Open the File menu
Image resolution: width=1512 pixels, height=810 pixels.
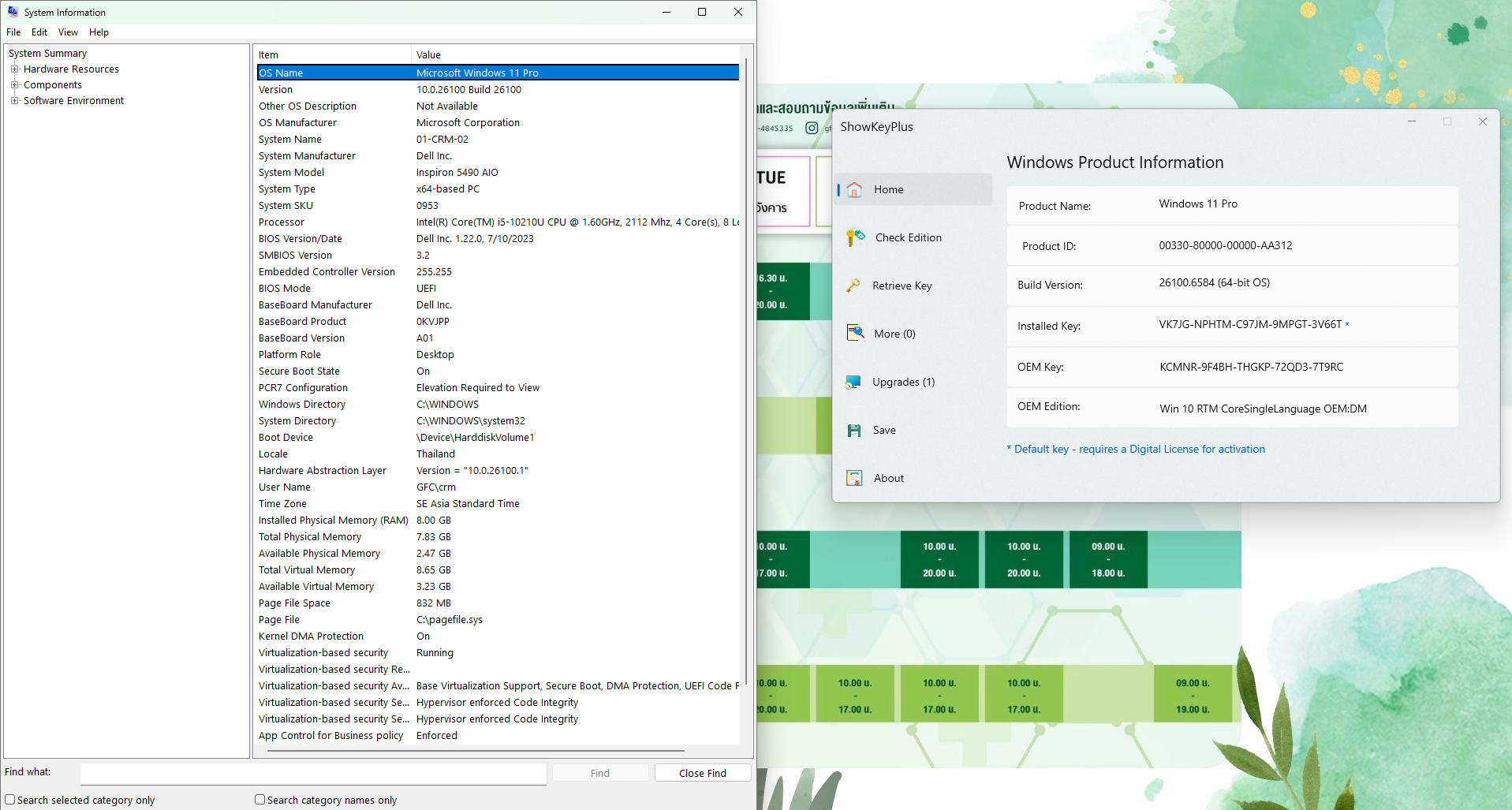click(13, 32)
